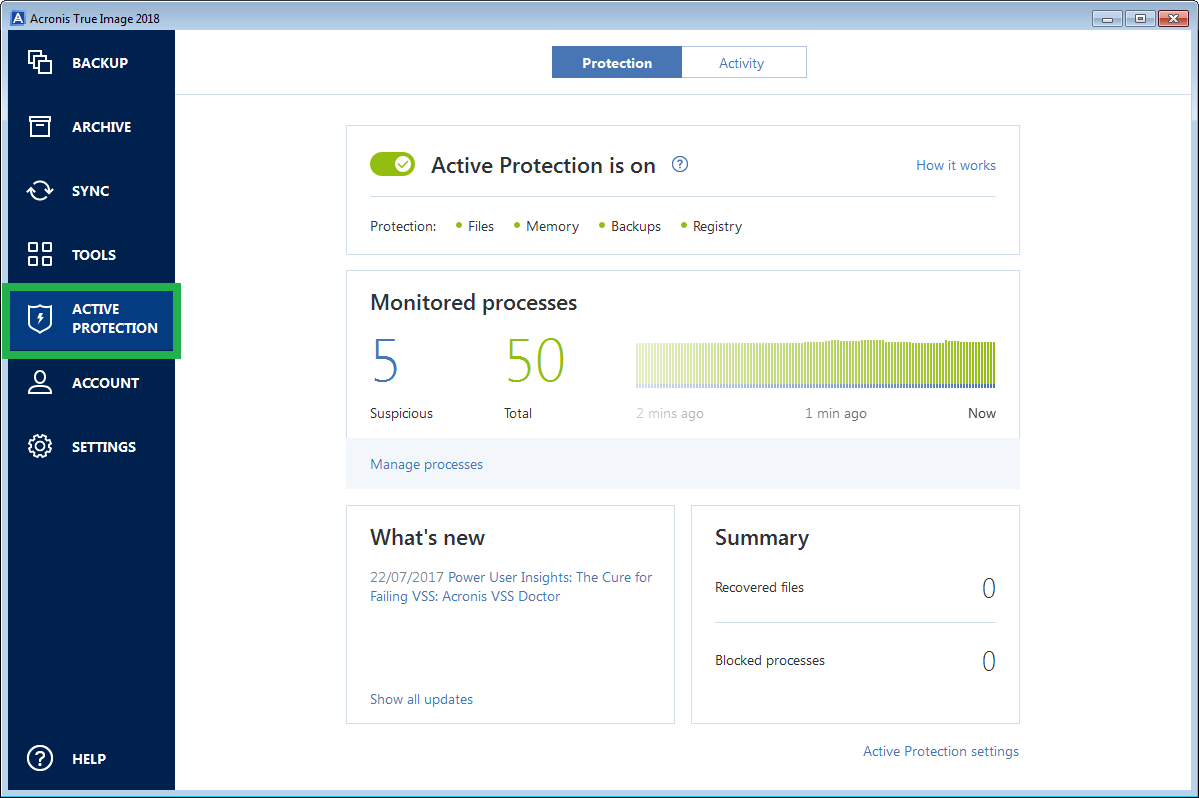The height and width of the screenshot is (798, 1199).
Task: Click the Suspicious label under count
Action: [x=401, y=414]
